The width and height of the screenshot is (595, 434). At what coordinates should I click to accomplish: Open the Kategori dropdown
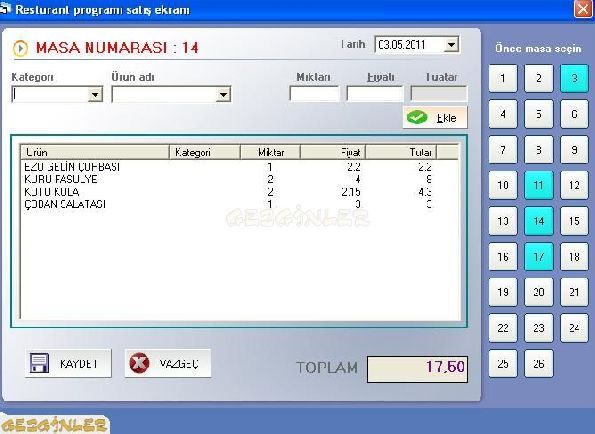tap(95, 94)
